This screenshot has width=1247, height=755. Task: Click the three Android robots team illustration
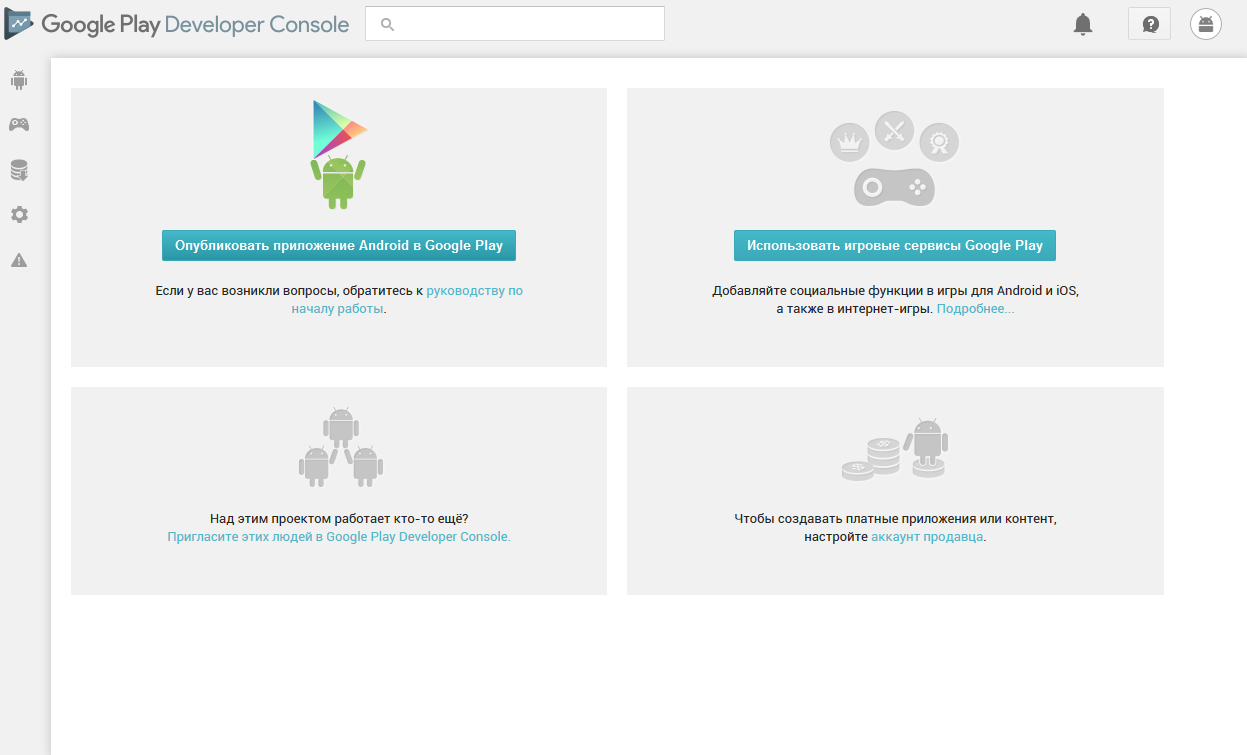[340, 447]
